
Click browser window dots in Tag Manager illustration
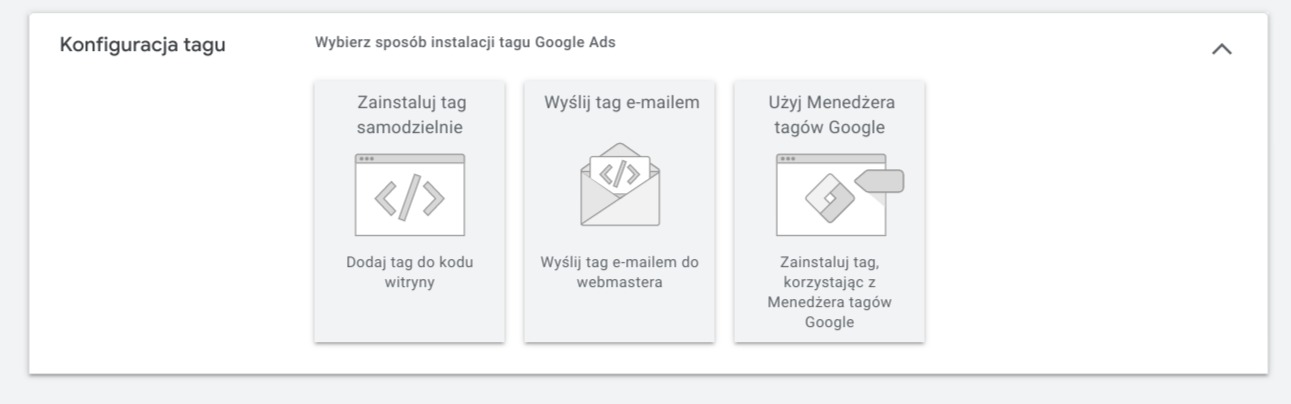[x=788, y=158]
